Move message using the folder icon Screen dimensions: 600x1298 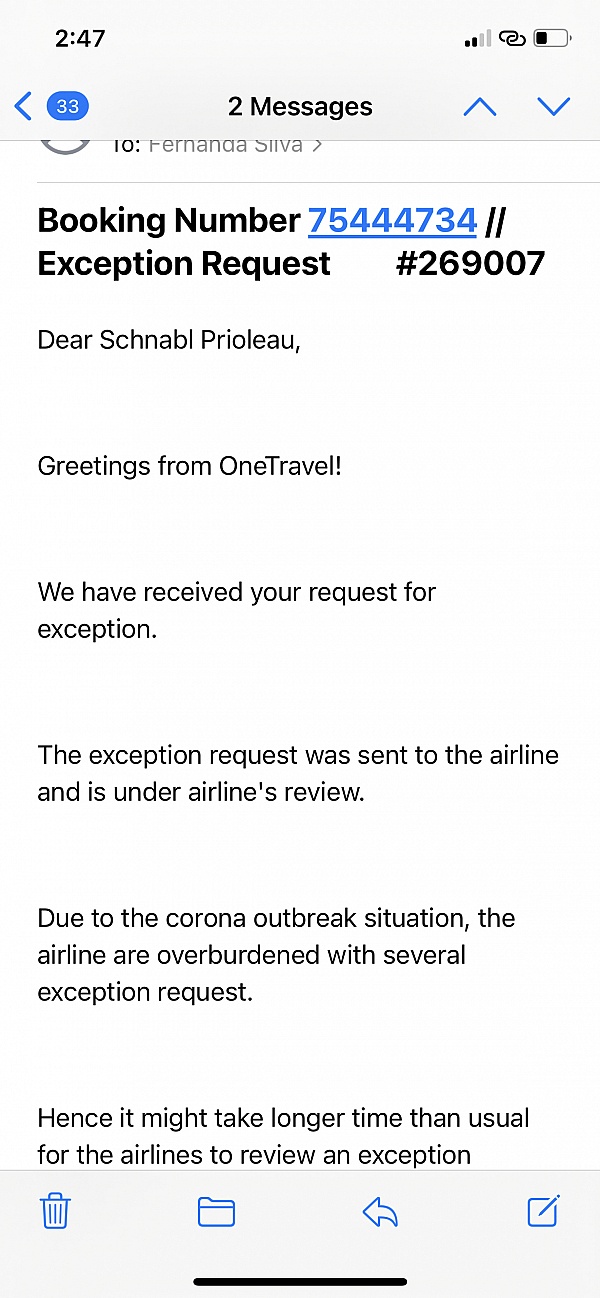point(216,1212)
